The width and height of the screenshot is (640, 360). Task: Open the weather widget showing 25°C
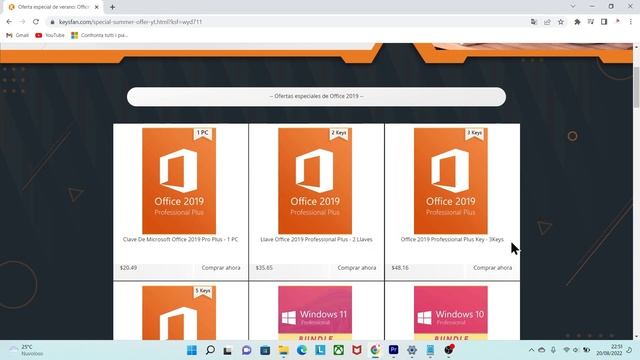[27, 350]
